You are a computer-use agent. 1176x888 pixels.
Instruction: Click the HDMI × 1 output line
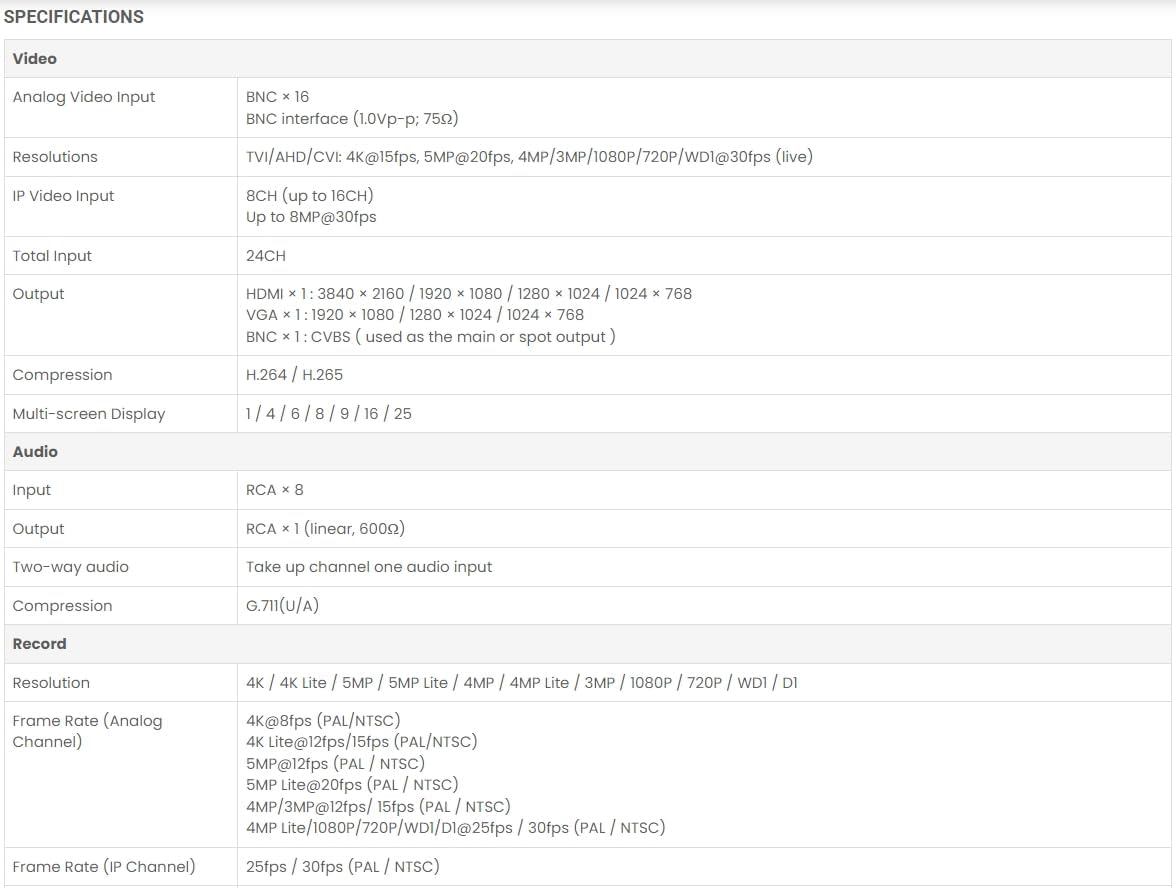click(x=468, y=294)
